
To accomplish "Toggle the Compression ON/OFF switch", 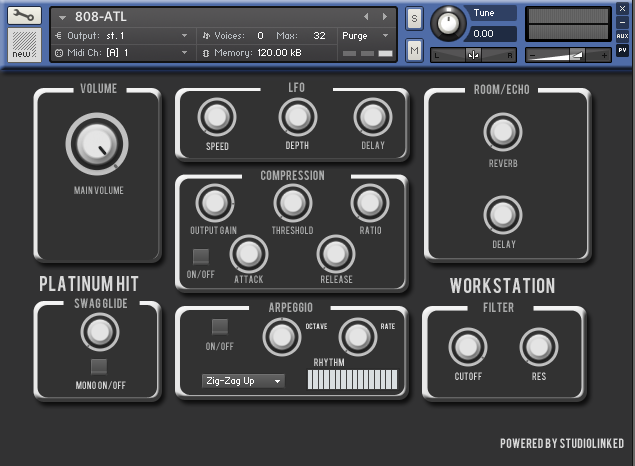I will (201, 257).
